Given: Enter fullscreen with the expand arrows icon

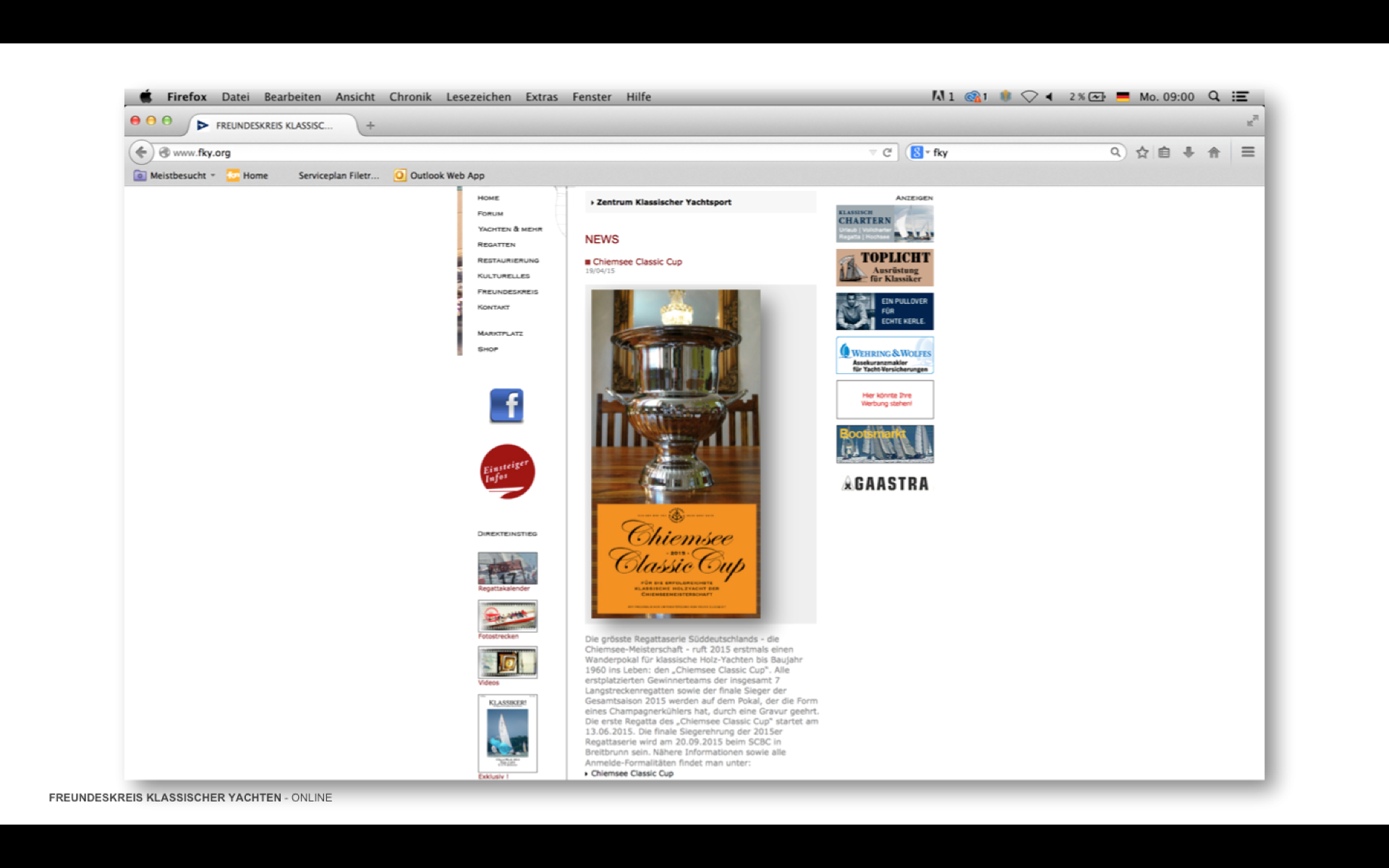Looking at the screenshot, I should tap(1252, 121).
